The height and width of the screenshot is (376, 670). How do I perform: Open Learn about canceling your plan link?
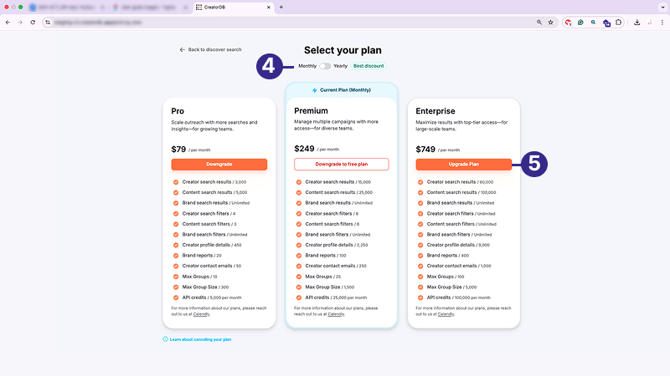click(x=200, y=339)
